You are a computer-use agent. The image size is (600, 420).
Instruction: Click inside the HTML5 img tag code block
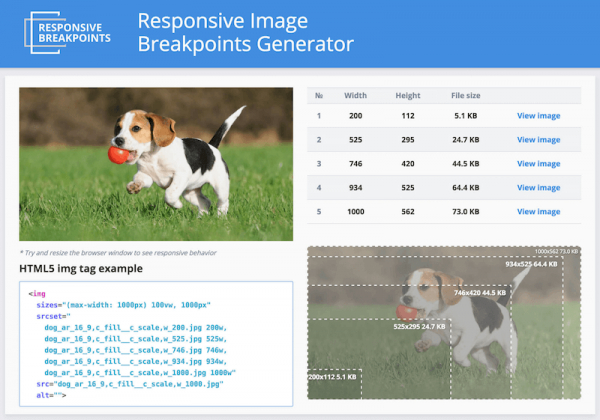[x=155, y=345]
